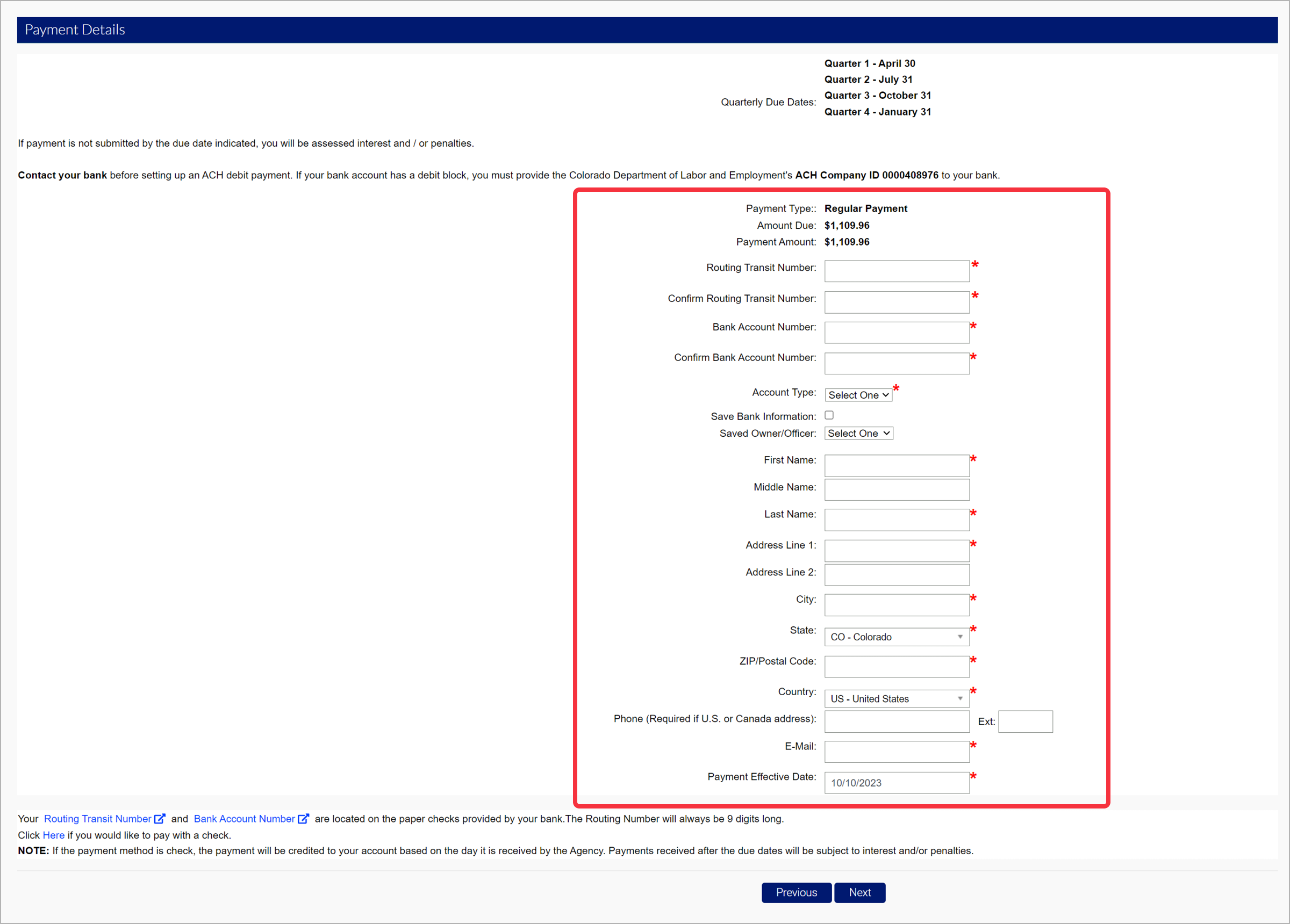Viewport: 1290px width, 924px height.
Task: Click the Next button
Action: pos(859,892)
